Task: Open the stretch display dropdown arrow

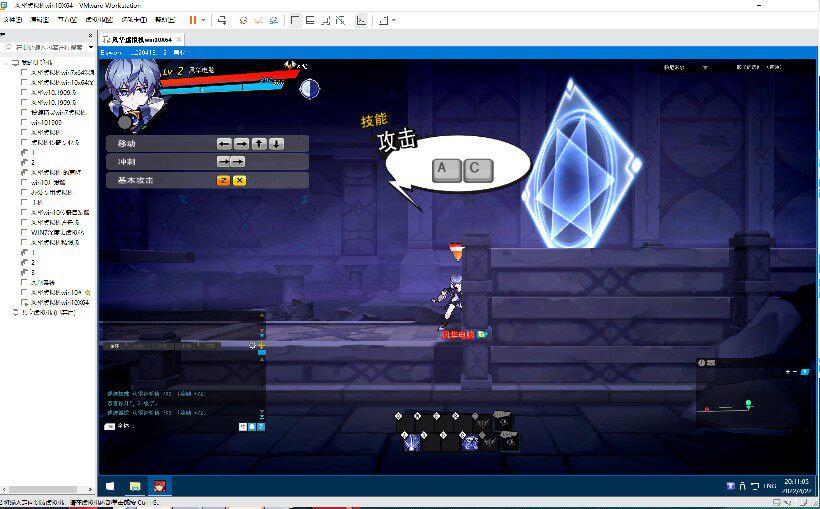Action: (394, 20)
